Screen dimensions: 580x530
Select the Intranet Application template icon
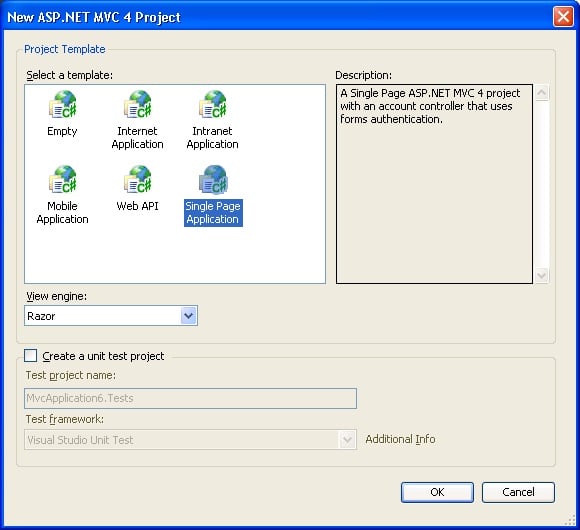pos(213,104)
